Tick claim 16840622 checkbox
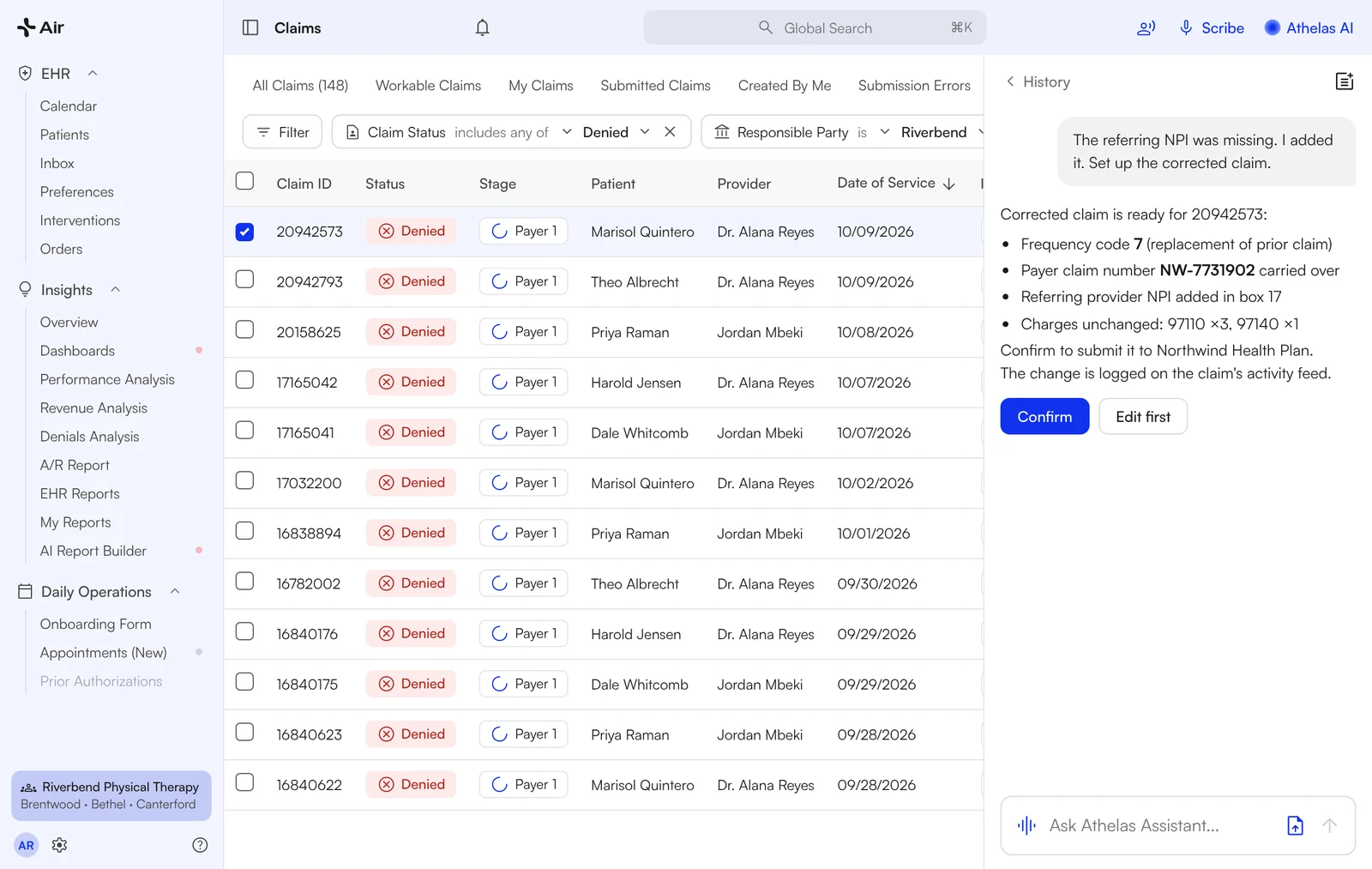Image resolution: width=1372 pixels, height=869 pixels. click(x=244, y=782)
